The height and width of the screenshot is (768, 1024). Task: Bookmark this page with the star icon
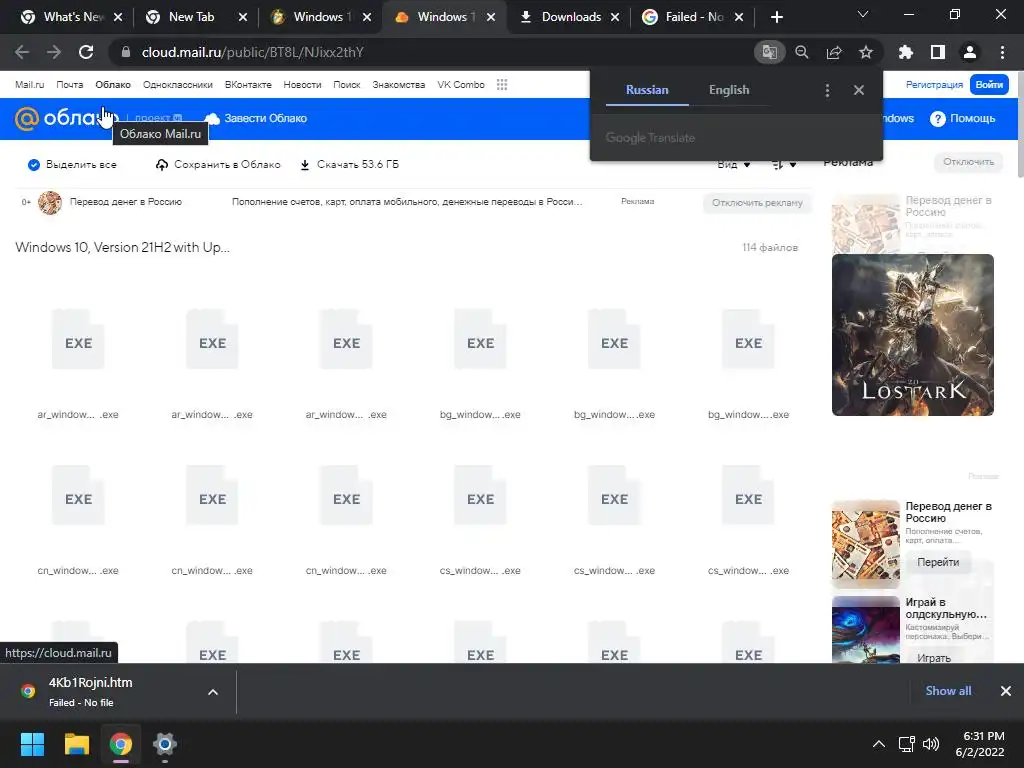point(866,52)
